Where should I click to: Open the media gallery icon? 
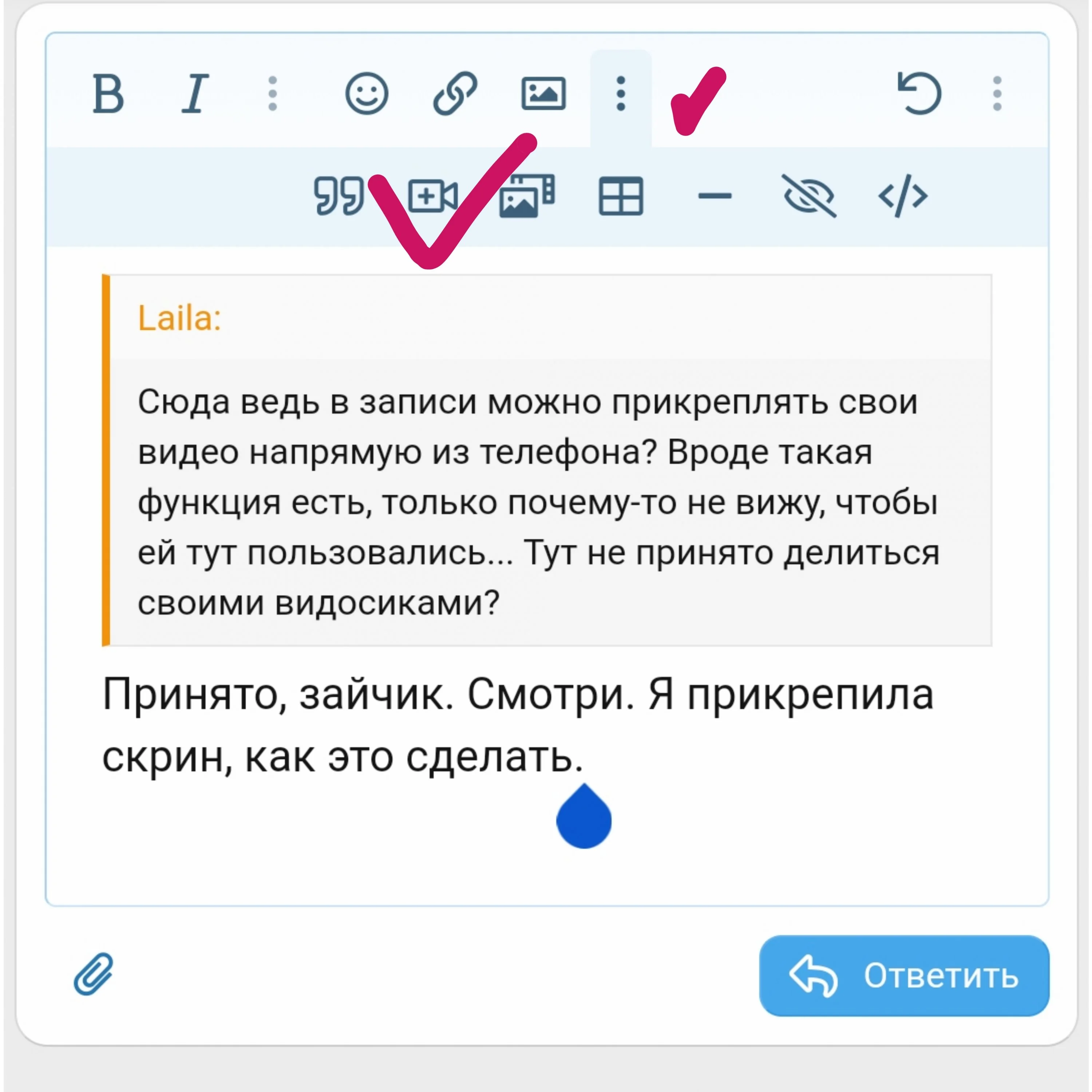(527, 196)
